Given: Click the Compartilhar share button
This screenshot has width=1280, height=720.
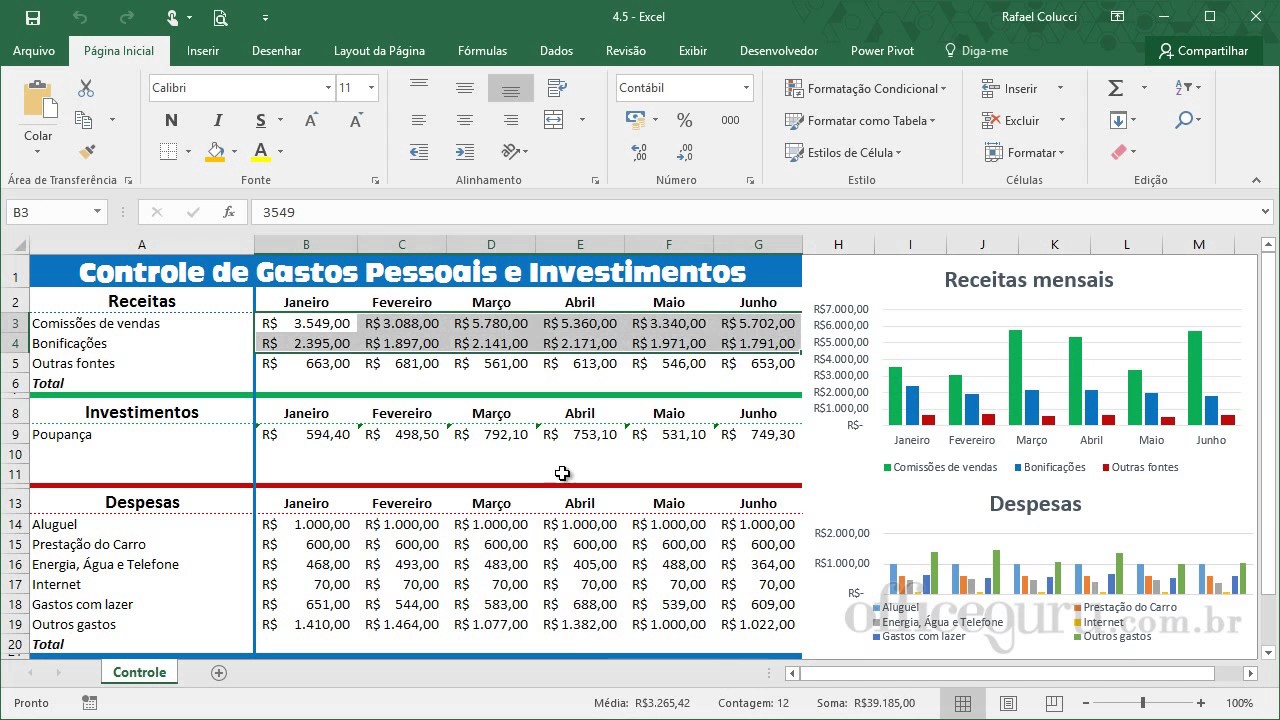Looking at the screenshot, I should 1204,51.
